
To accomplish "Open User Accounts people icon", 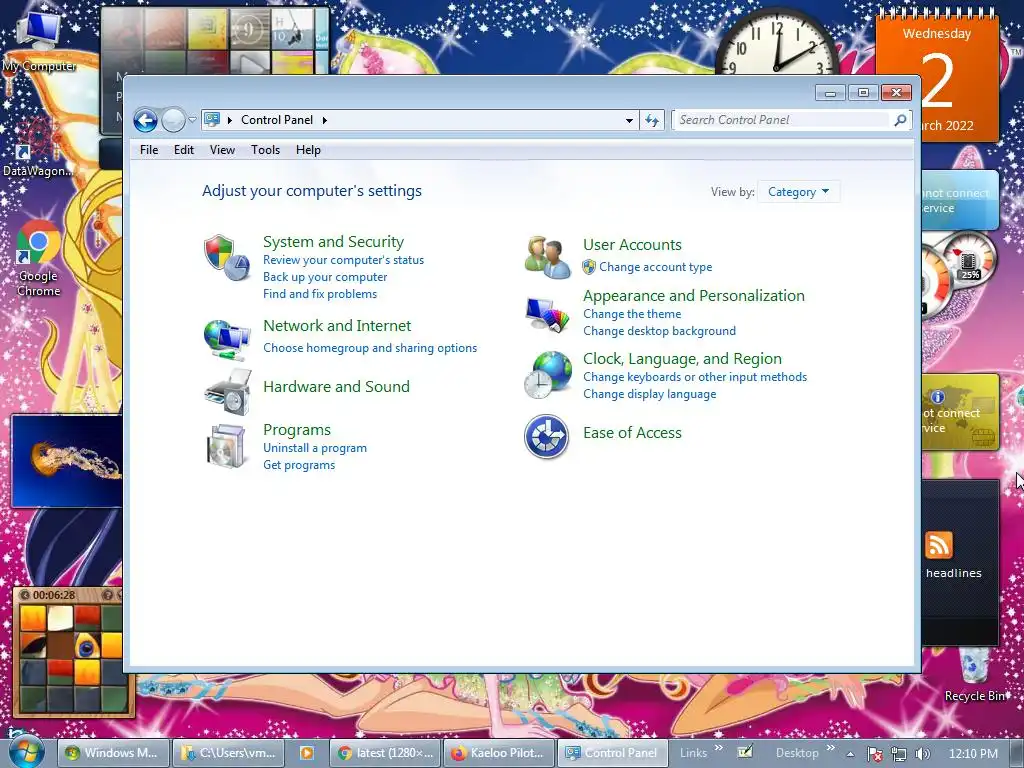I will pyautogui.click(x=547, y=257).
